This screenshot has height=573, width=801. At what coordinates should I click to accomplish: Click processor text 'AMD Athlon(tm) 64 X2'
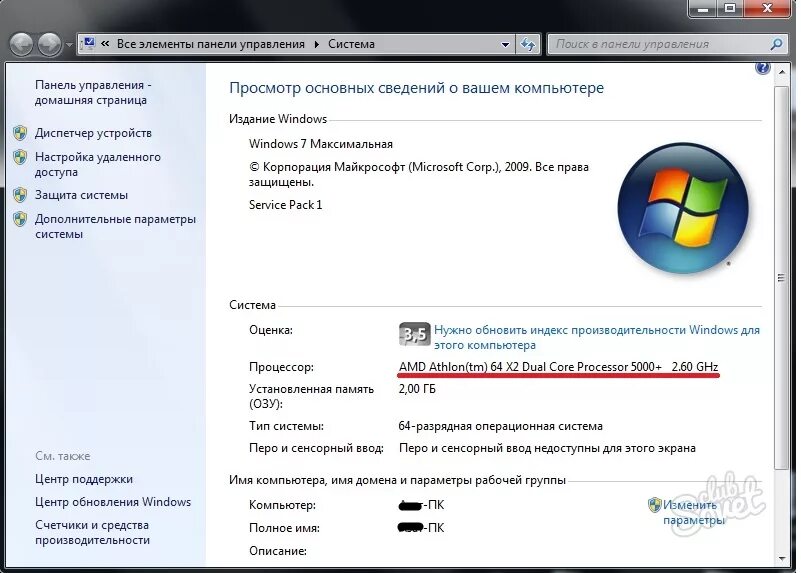pos(558,367)
